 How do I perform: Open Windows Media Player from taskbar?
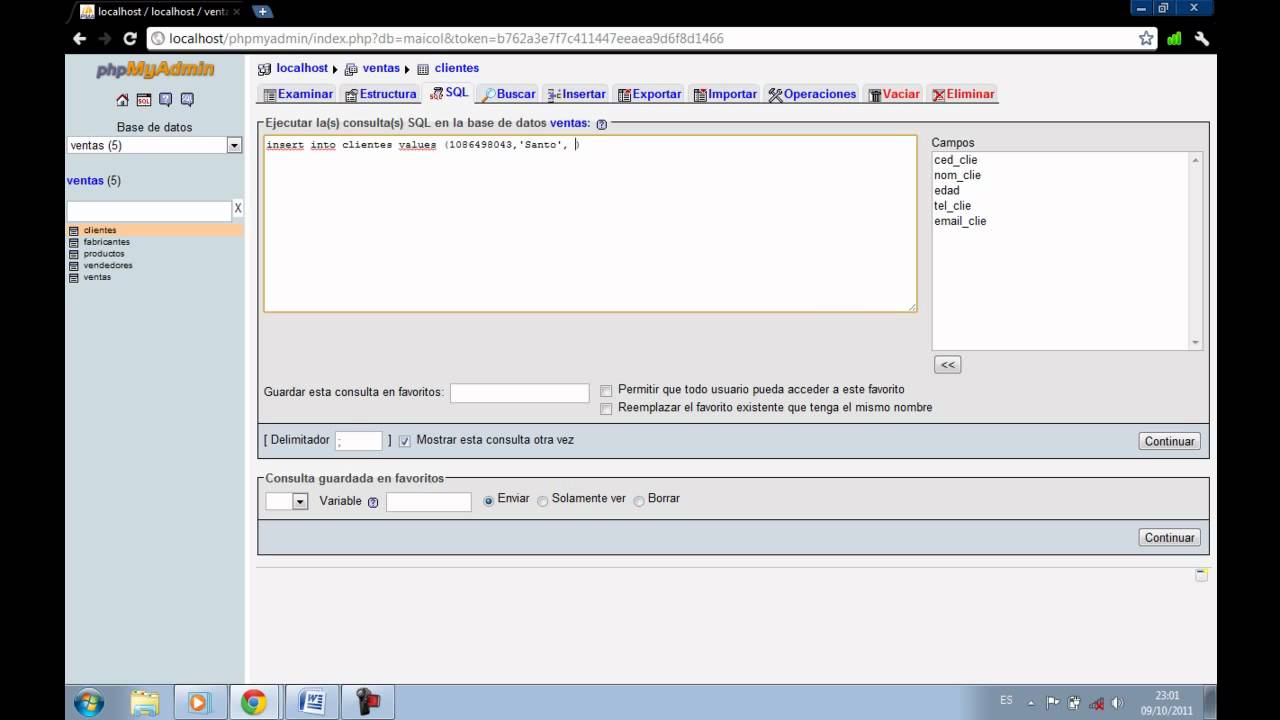tap(198, 702)
